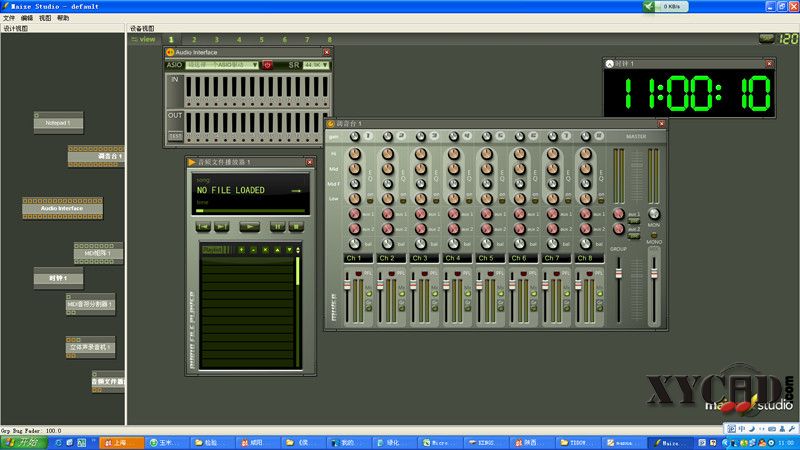Image resolution: width=800 pixels, height=450 pixels.
Task: Move playlist item up arrow
Action: (x=278, y=250)
